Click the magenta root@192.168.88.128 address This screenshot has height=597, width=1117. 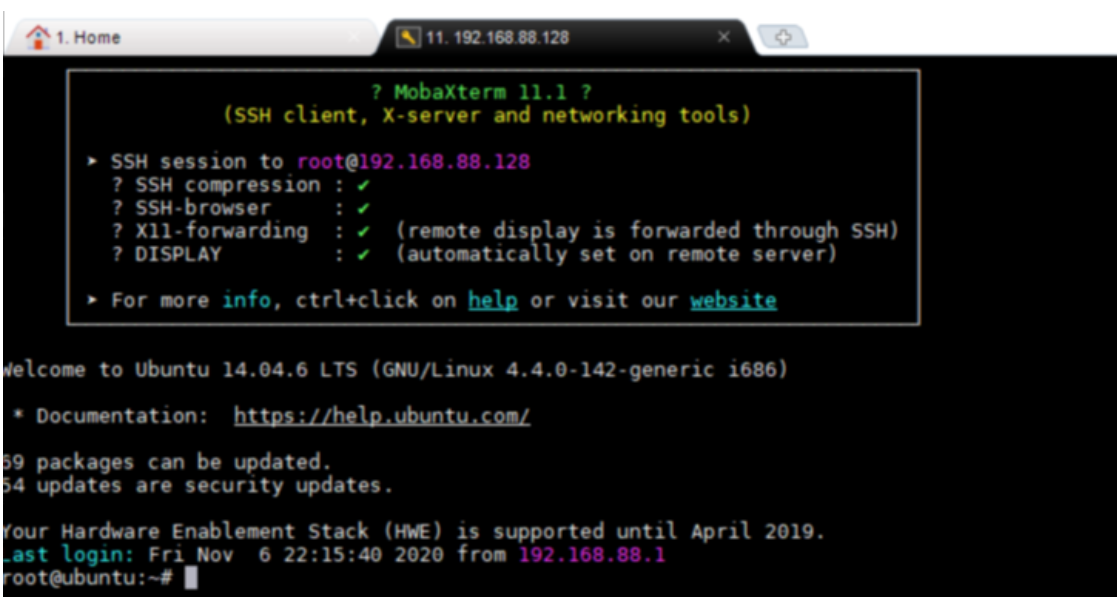pyautogui.click(x=413, y=162)
